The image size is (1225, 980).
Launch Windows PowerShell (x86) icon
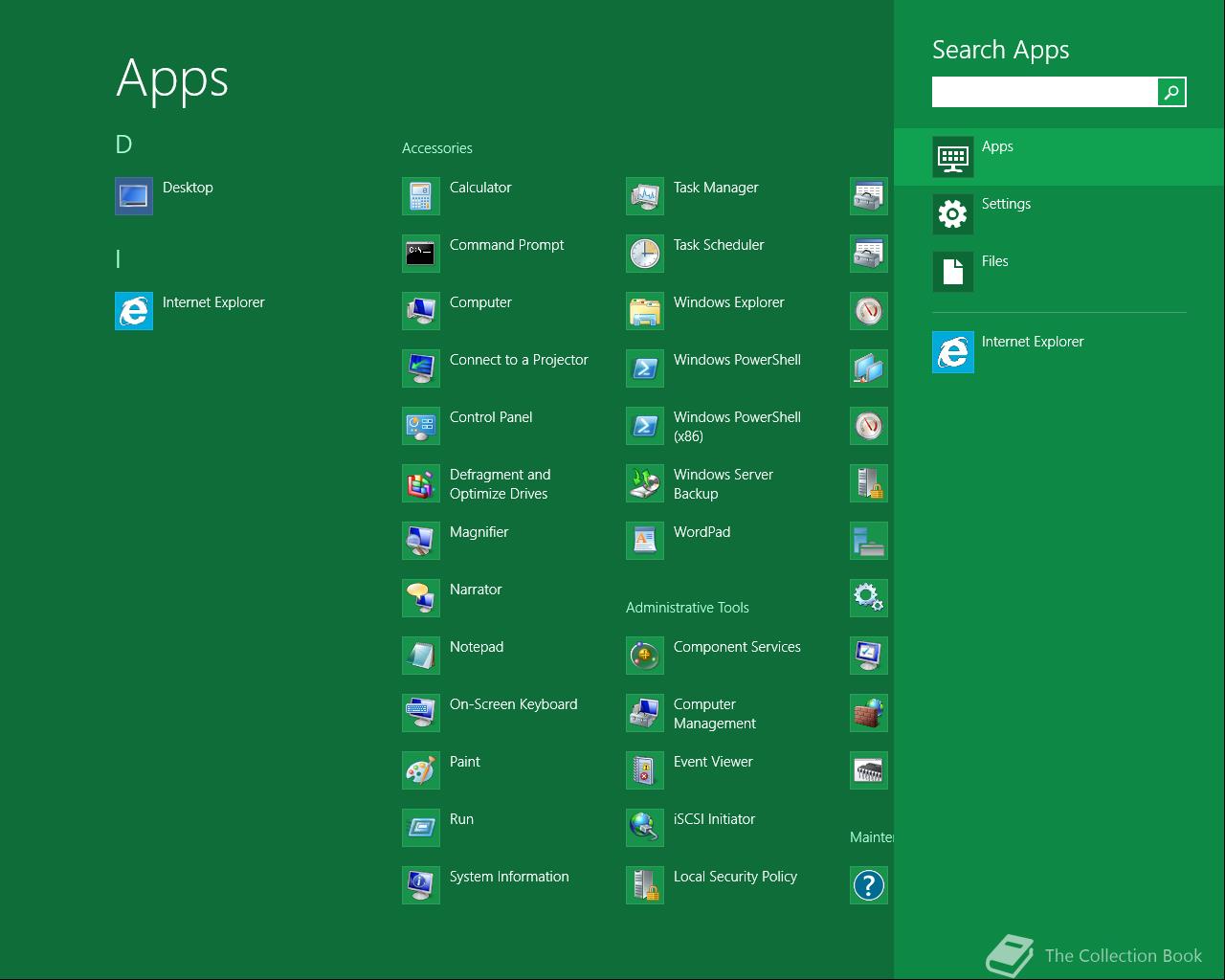tap(645, 426)
